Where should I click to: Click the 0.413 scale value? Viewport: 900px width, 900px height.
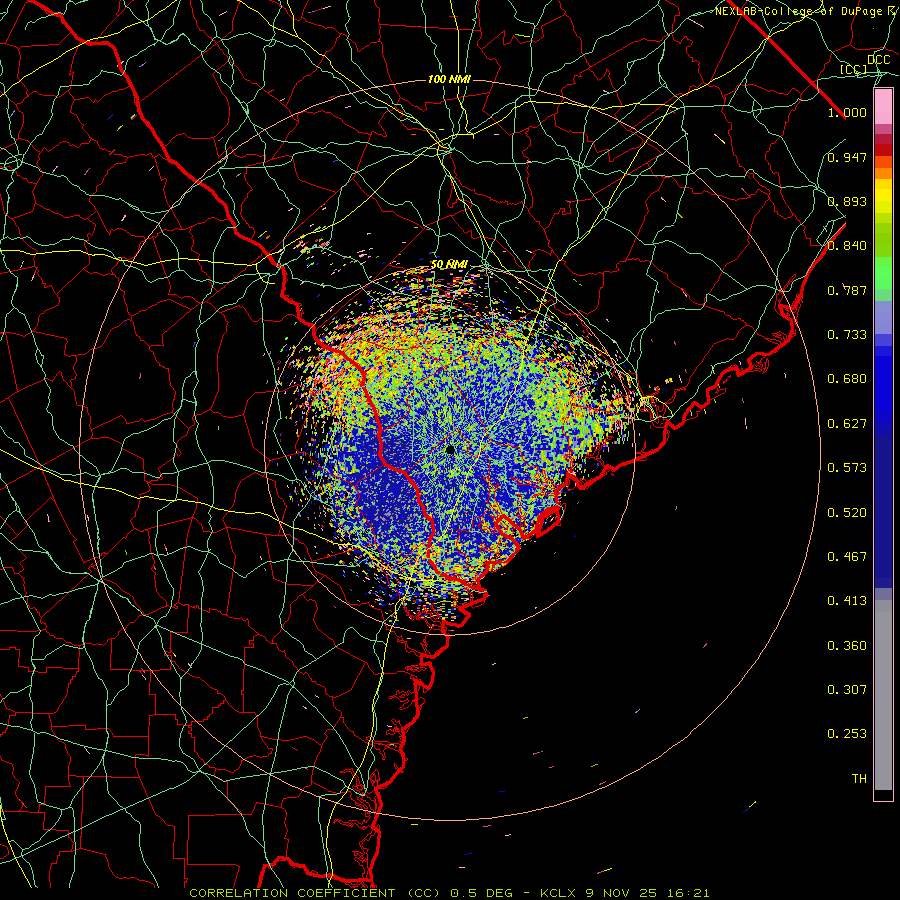point(847,601)
